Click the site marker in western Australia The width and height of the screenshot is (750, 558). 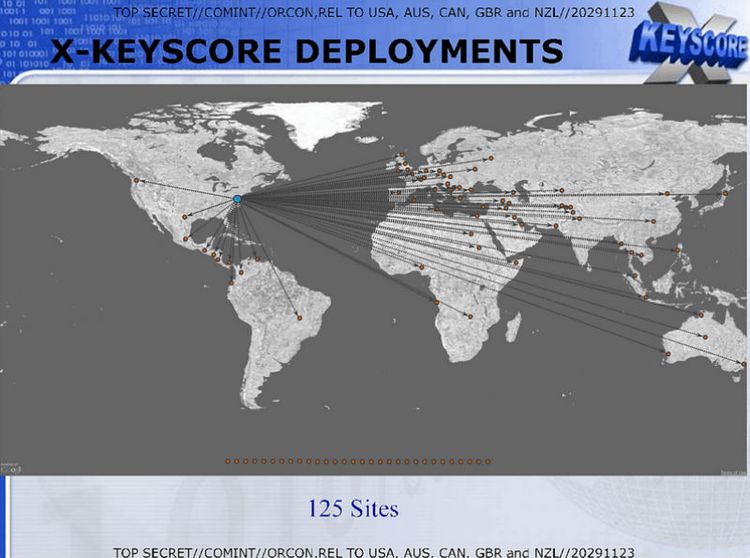tap(665, 352)
